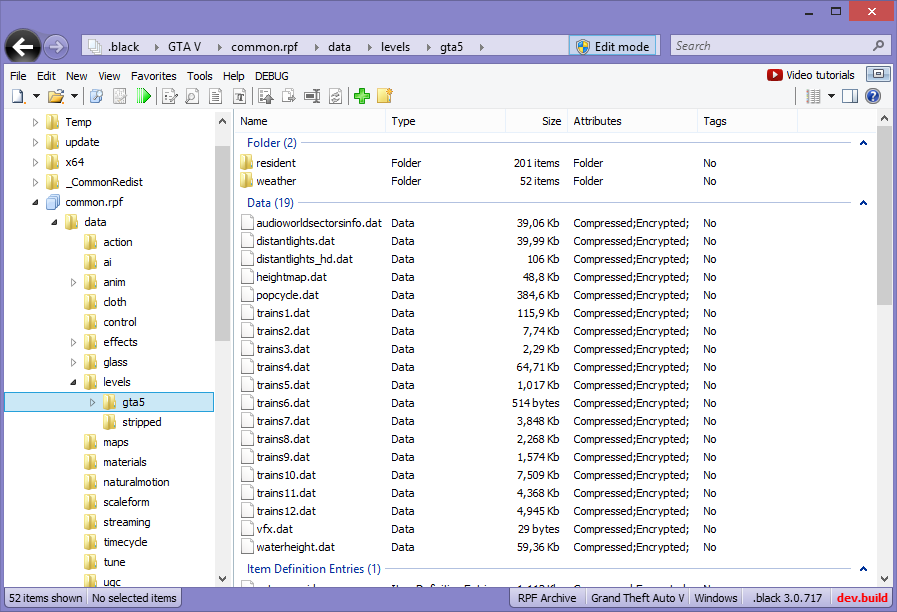Click the search magnifier icon
897x612 pixels.
click(x=879, y=46)
